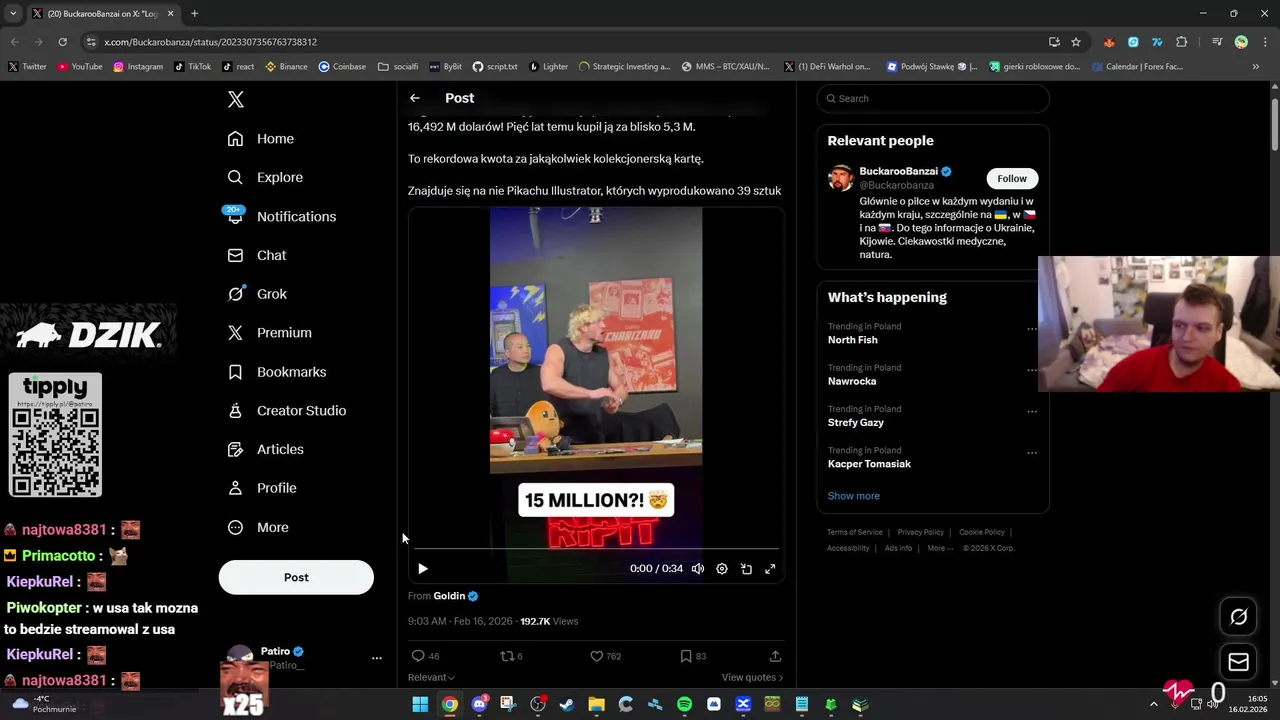This screenshot has width=1280, height=720.
Task: Open new tab with plus button
Action: click(x=194, y=14)
